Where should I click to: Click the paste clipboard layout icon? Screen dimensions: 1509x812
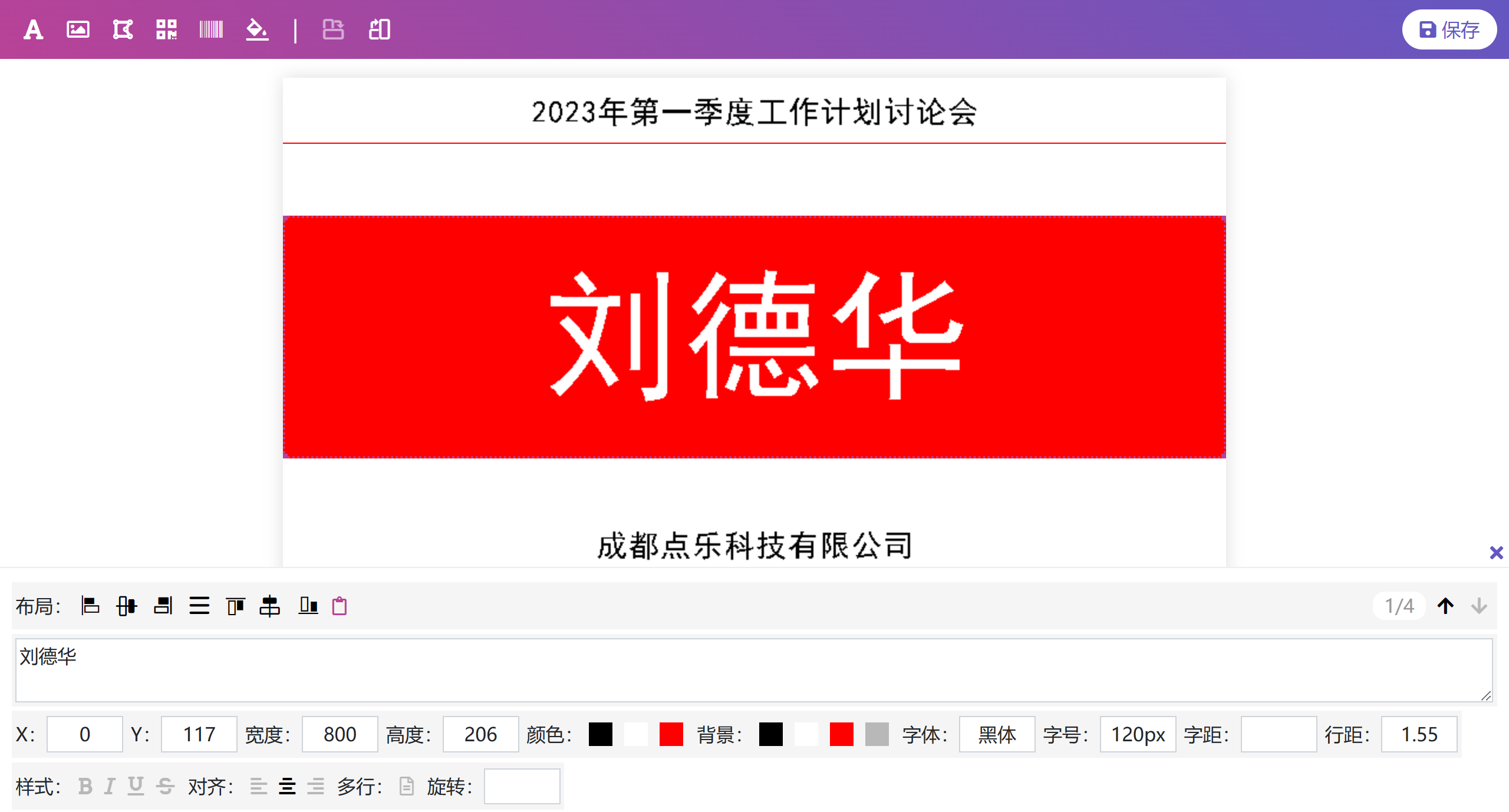tap(340, 606)
